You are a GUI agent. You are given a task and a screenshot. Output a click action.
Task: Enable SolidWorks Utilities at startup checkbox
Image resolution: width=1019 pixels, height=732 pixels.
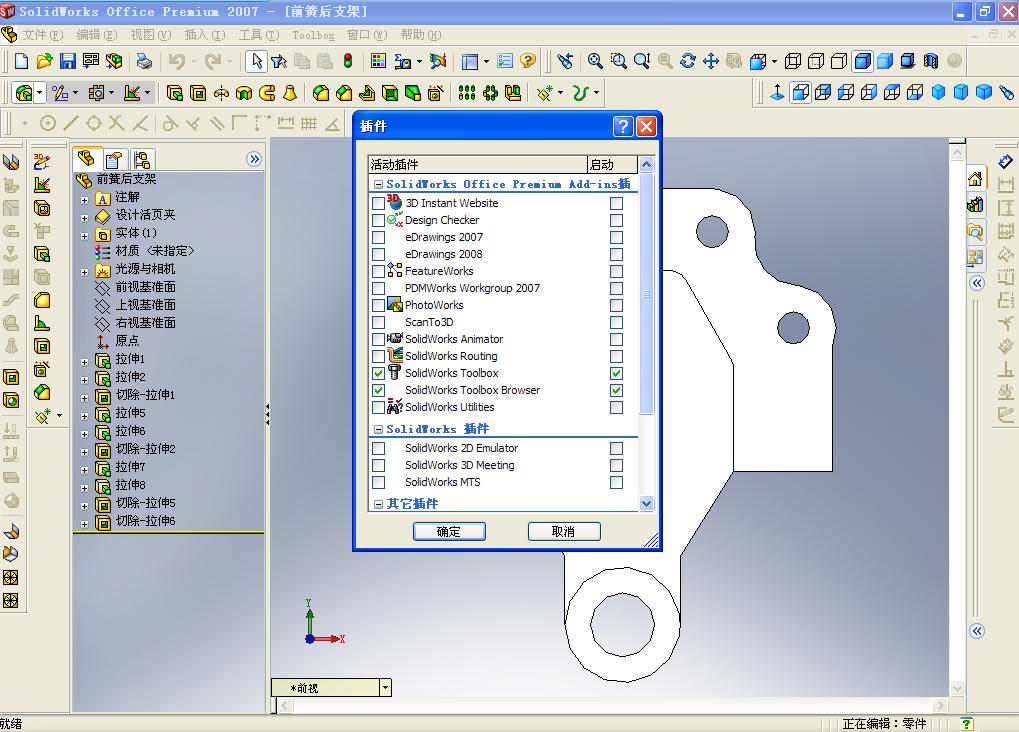tap(616, 407)
